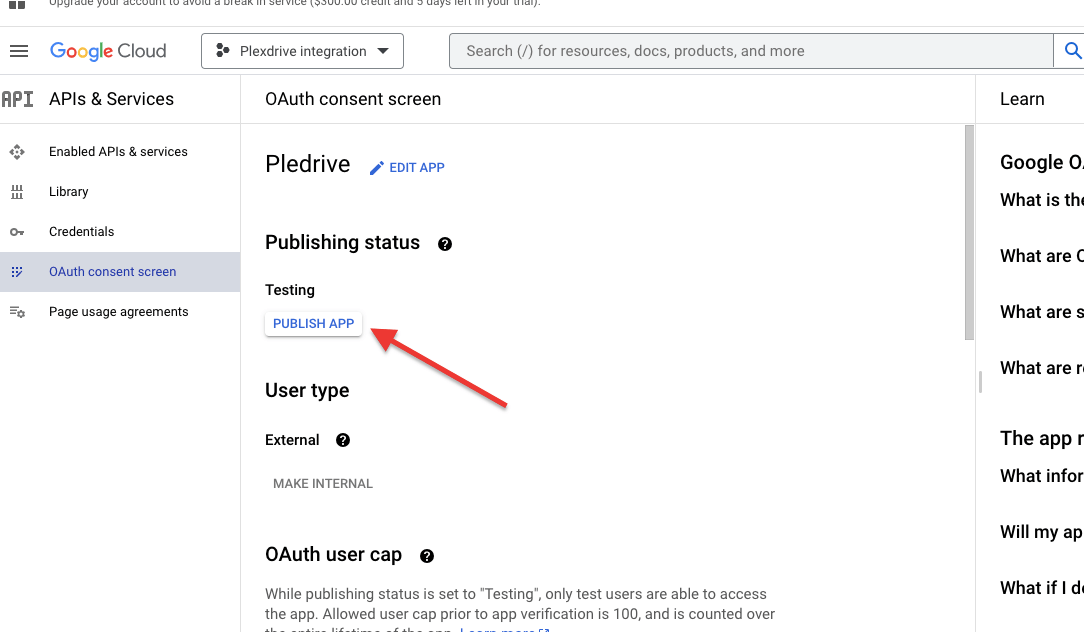Open the hamburger navigation menu
The height and width of the screenshot is (632, 1084).
point(19,51)
